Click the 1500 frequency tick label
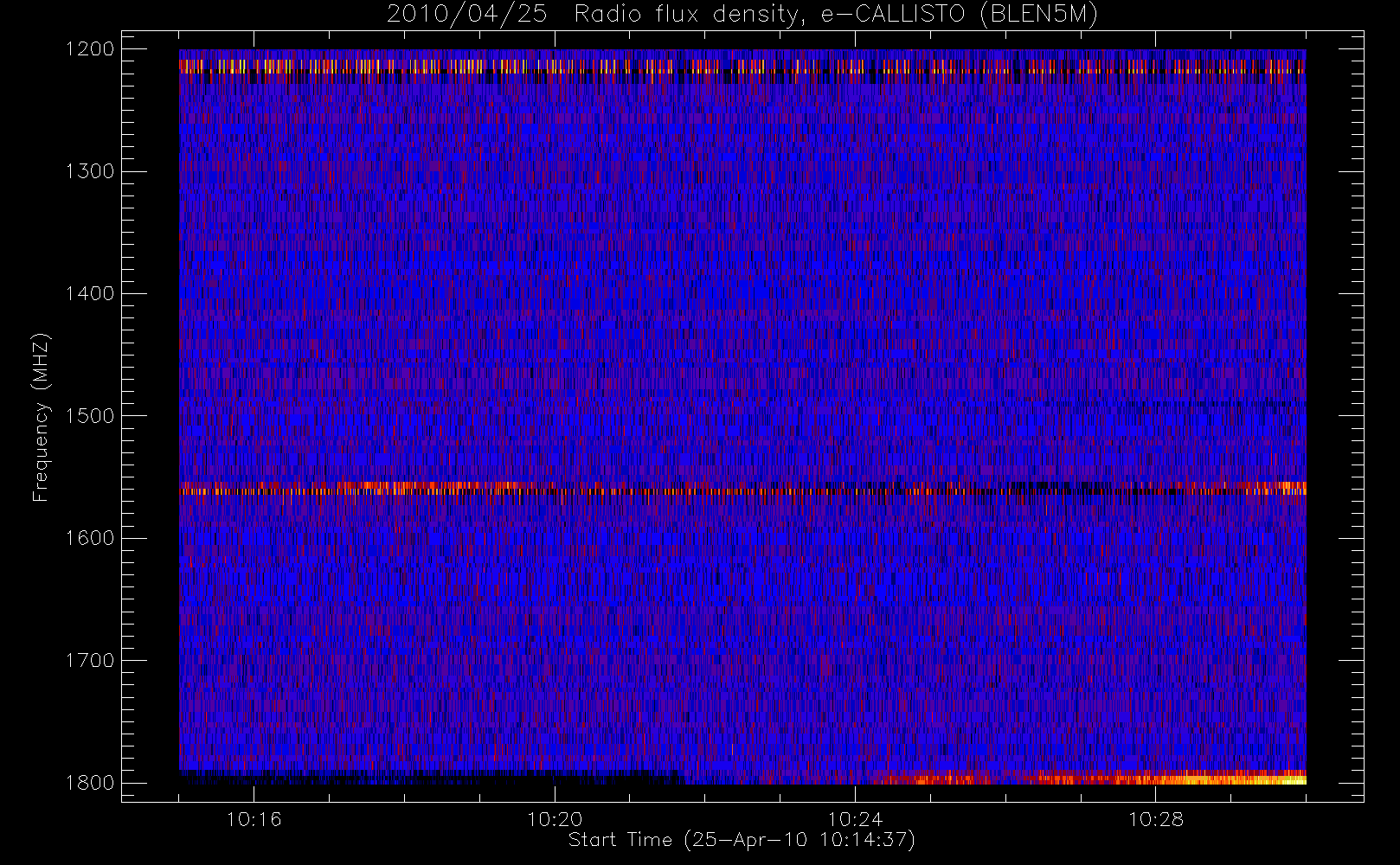Image resolution: width=1400 pixels, height=865 pixels. [90, 415]
